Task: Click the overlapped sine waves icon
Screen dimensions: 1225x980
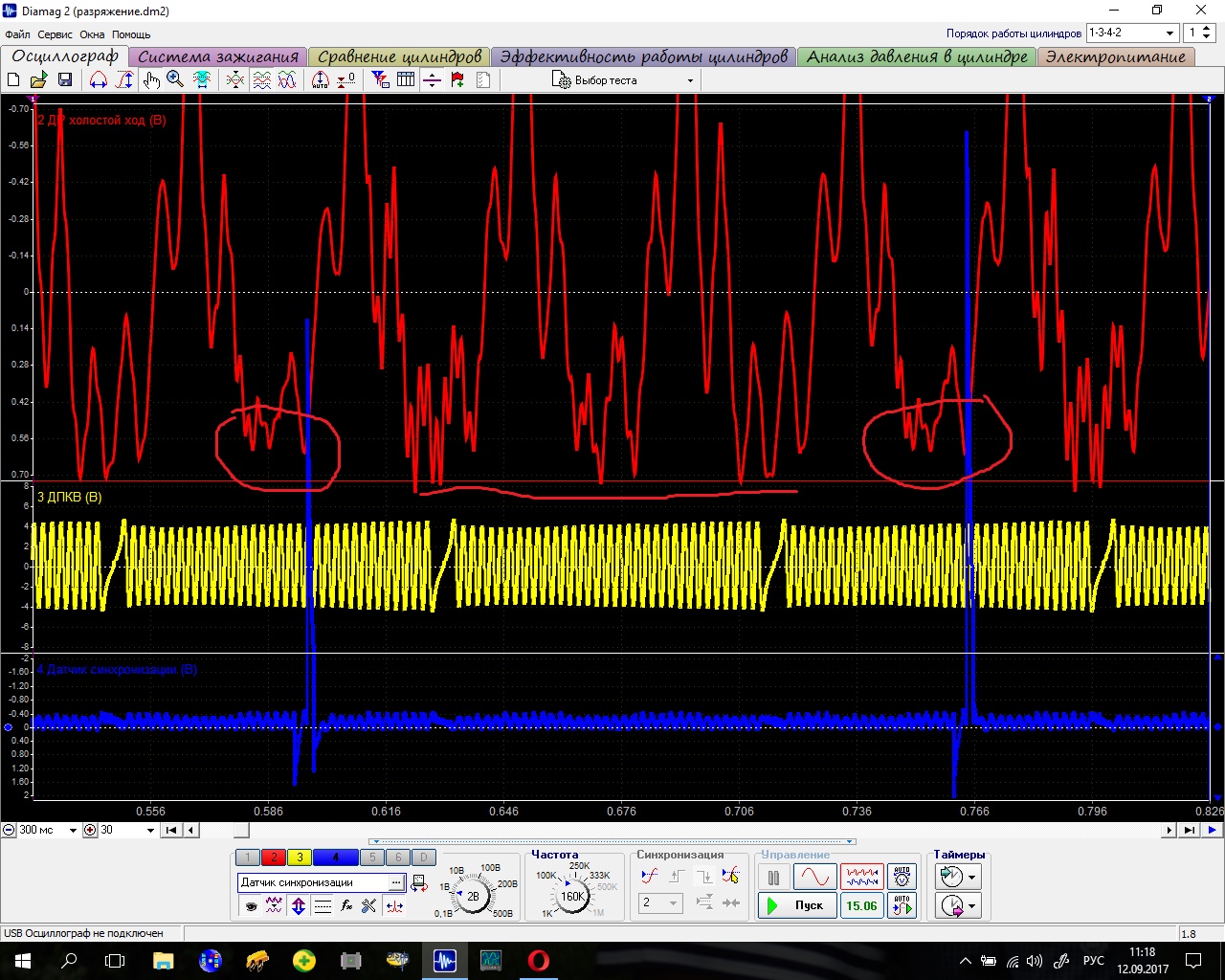Action: click(287, 79)
